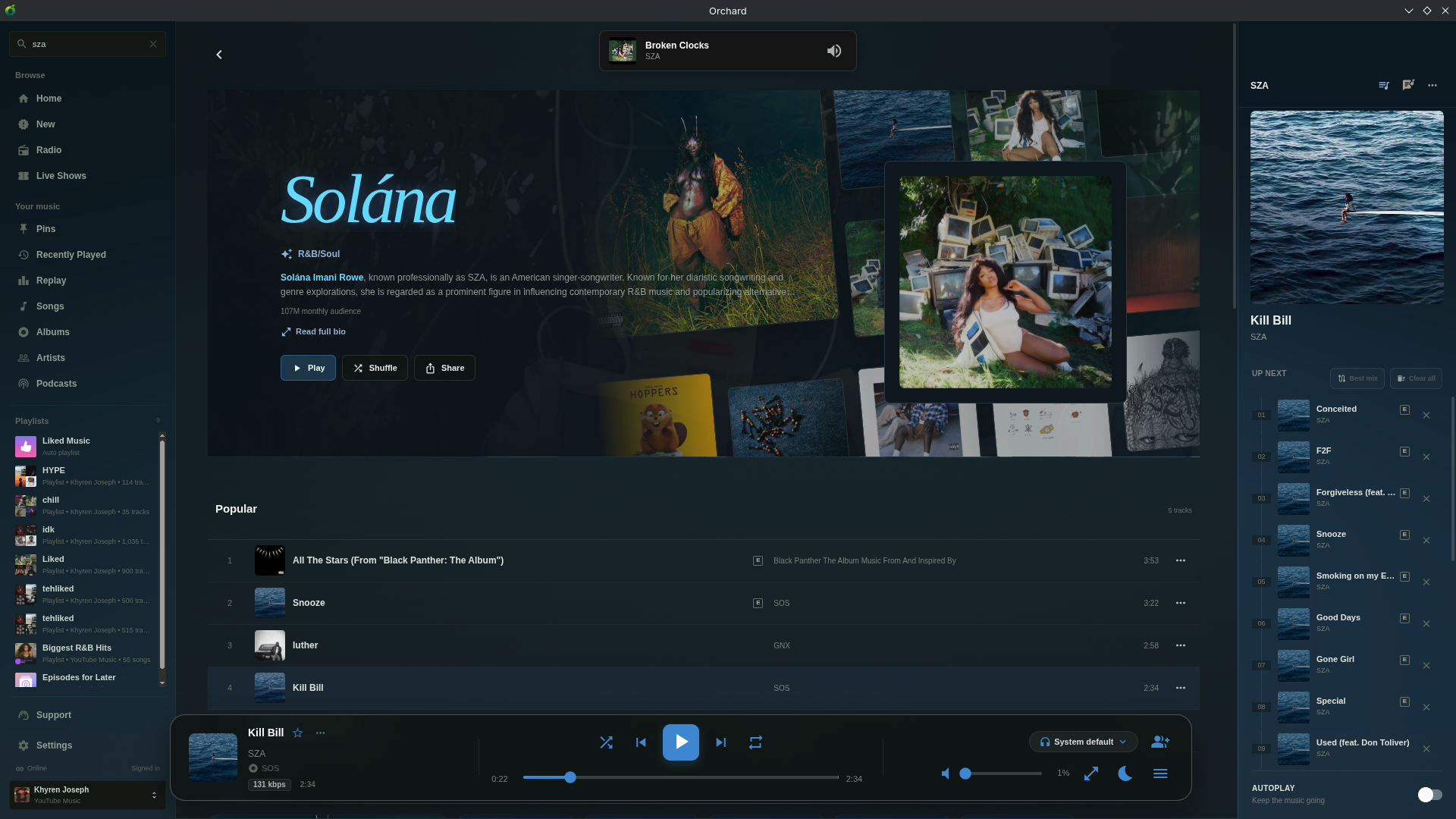Screen dimensions: 1456x819
Task: Open the Settings page
Action: tap(87, 745)
